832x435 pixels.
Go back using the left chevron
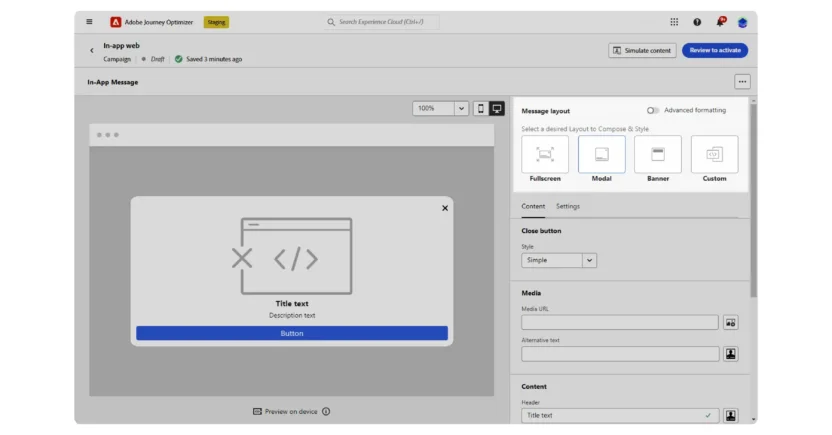92,51
